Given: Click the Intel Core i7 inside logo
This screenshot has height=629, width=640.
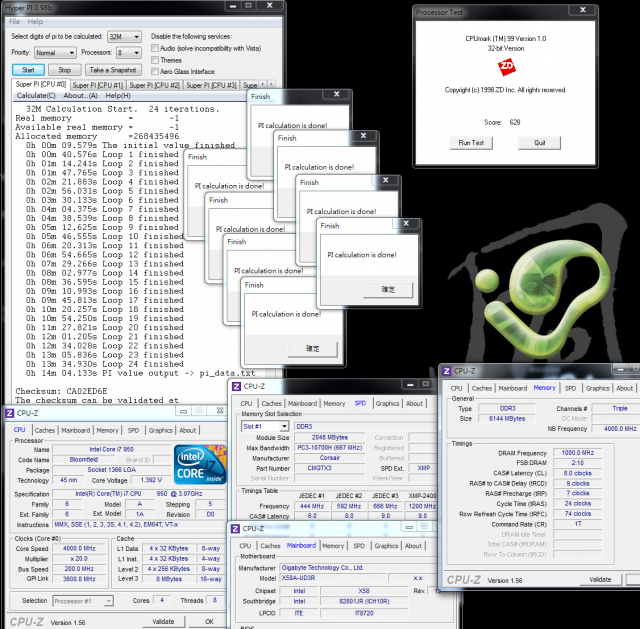Looking at the screenshot, I should click(200, 464).
